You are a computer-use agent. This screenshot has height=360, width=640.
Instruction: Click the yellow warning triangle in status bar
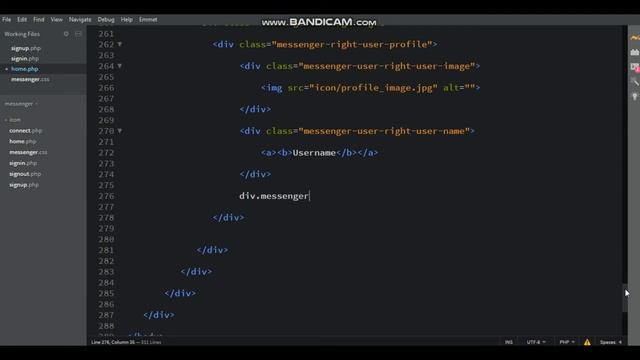587,342
